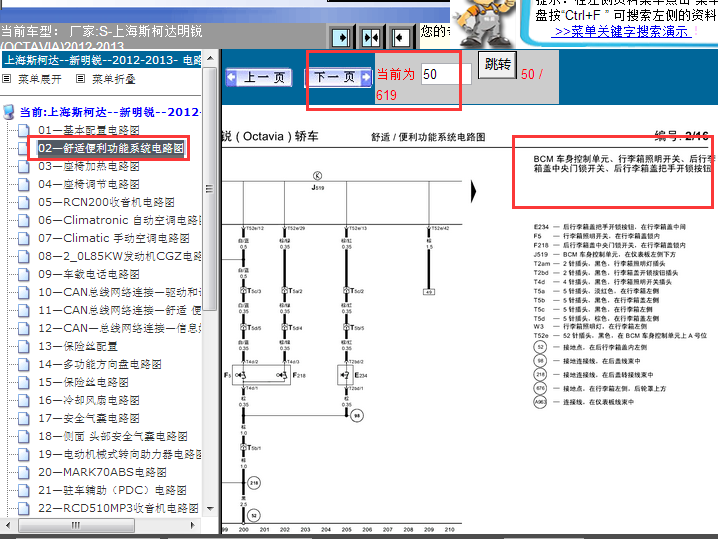Image resolution: width=718 pixels, height=539 pixels.
Task: Open 21—驻车辅助（PDC）电路图
Action: pyautogui.click(x=112, y=490)
